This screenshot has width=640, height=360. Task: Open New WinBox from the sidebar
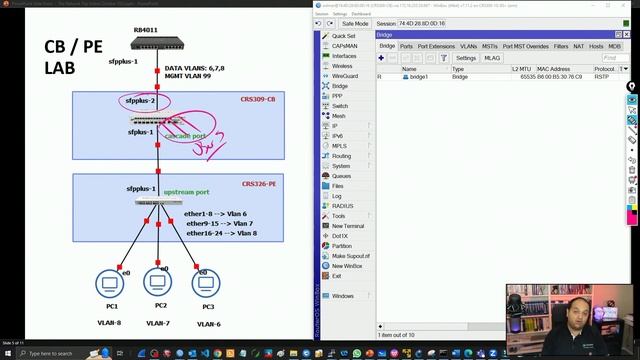click(347, 266)
